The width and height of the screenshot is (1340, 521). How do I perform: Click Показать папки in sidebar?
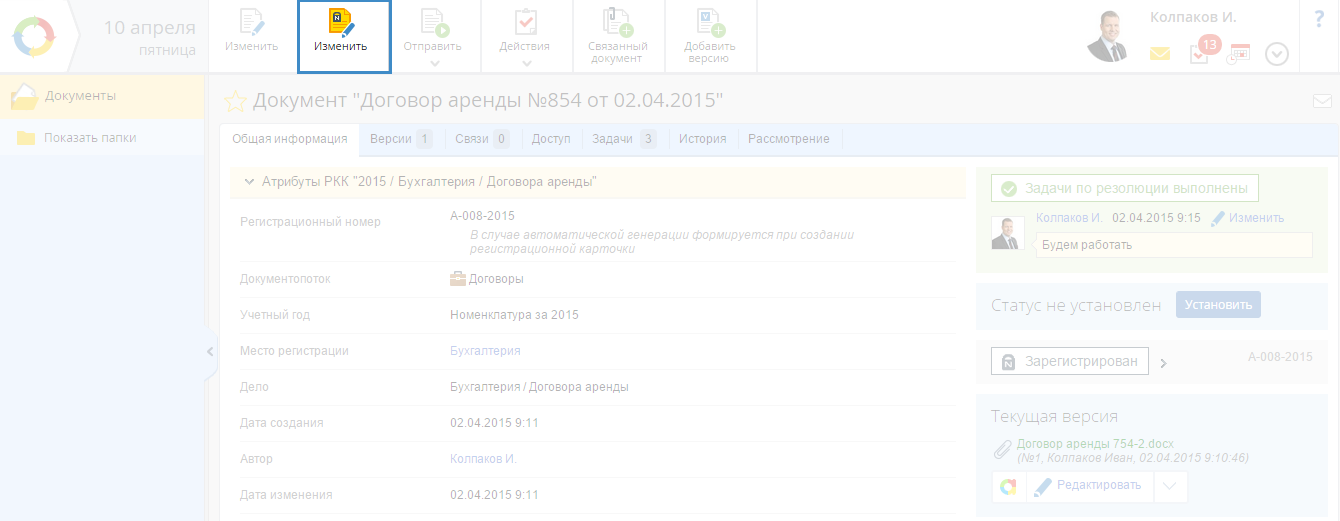tap(90, 138)
